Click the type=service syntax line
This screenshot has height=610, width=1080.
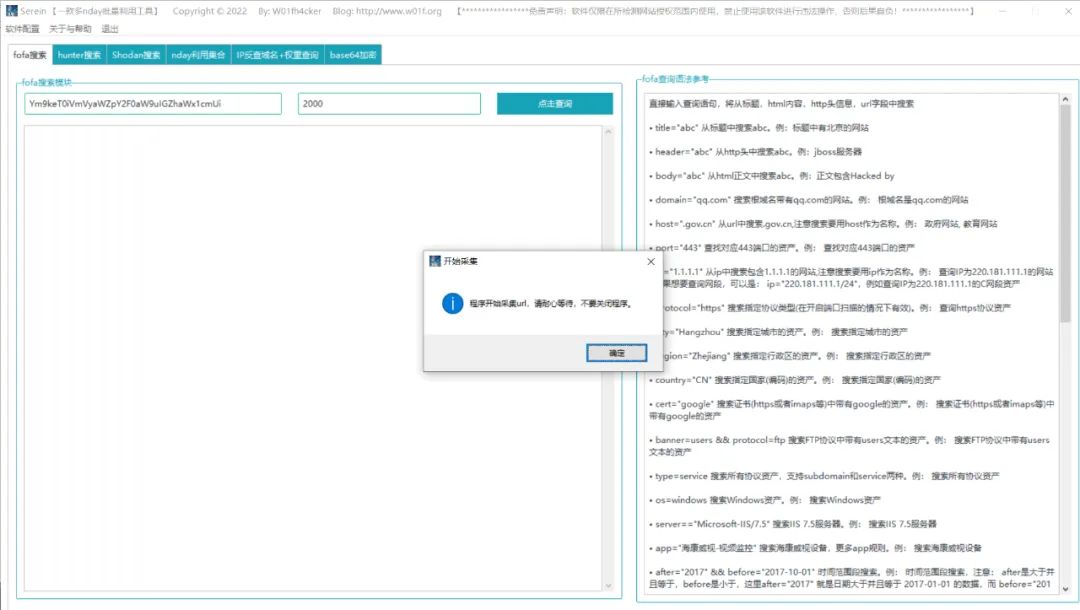(824, 476)
